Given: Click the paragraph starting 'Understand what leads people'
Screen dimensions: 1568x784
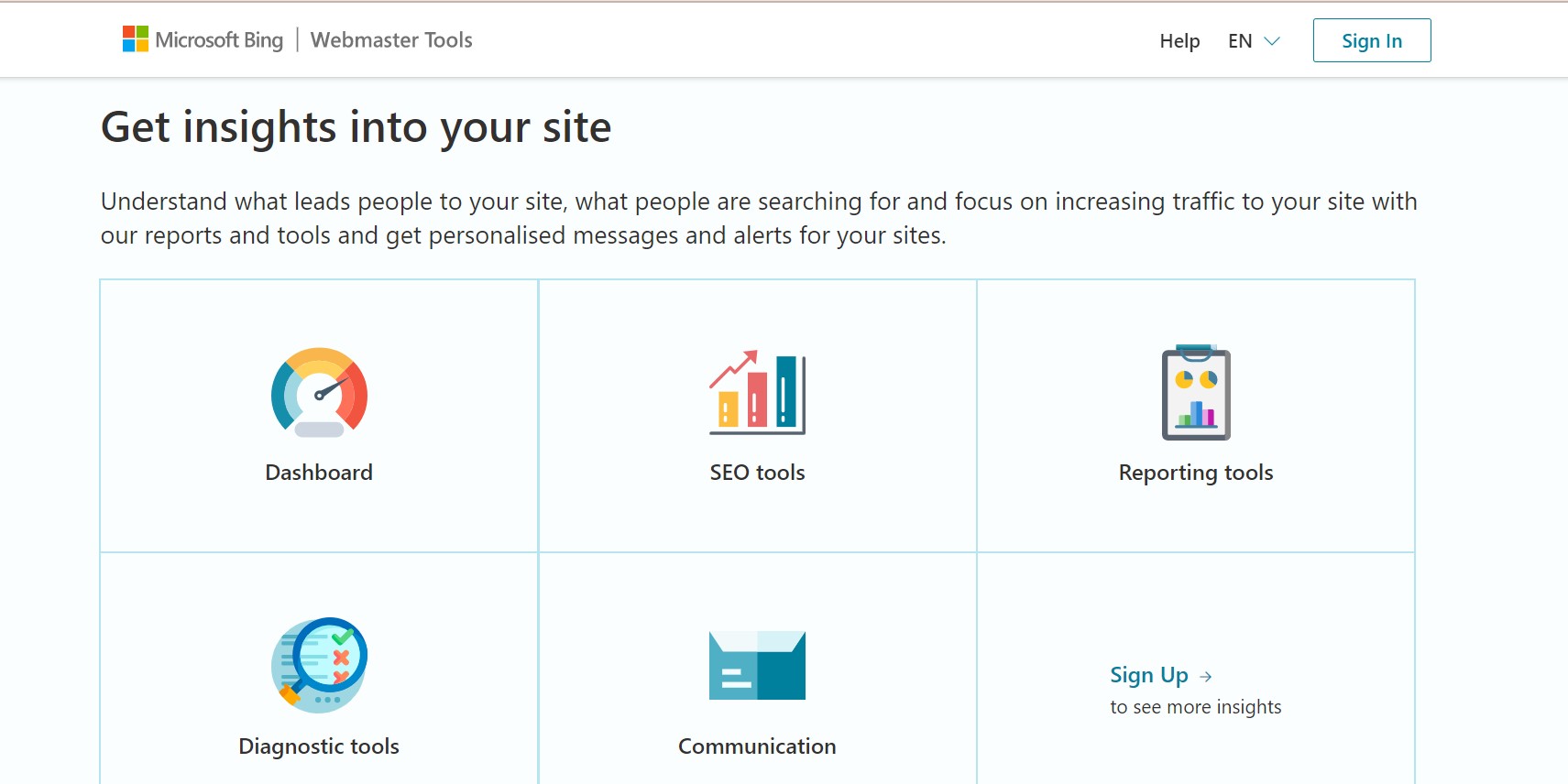Looking at the screenshot, I should coord(759,218).
